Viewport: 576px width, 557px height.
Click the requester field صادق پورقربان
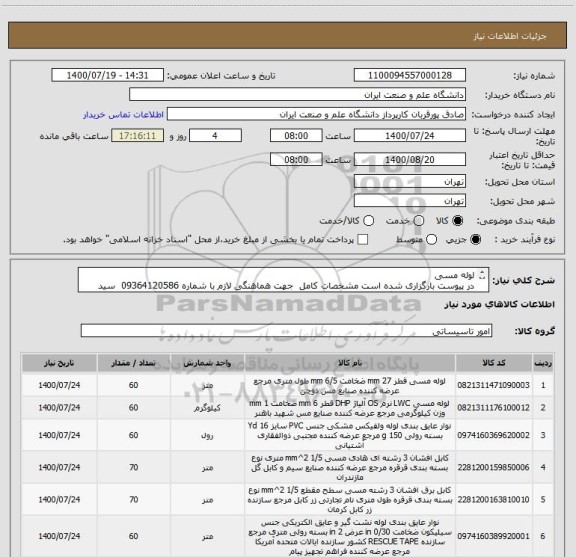tap(316, 114)
